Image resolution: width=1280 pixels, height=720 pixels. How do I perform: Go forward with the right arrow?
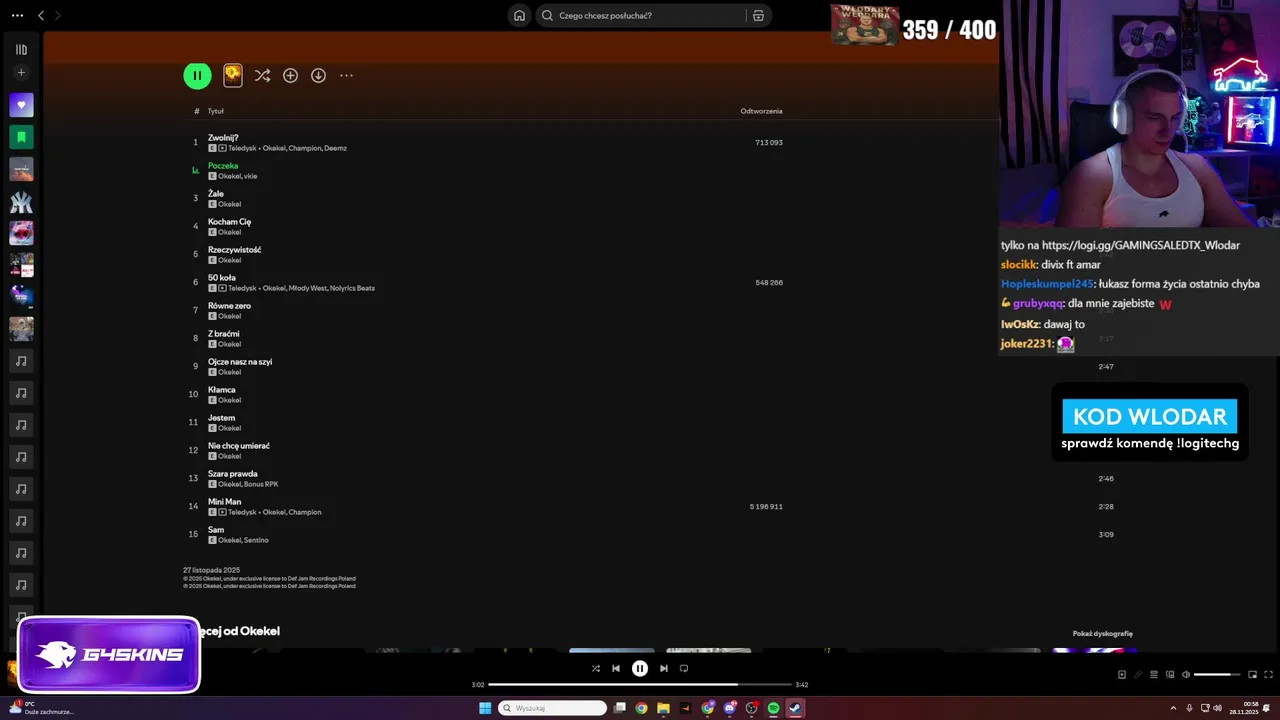point(57,15)
